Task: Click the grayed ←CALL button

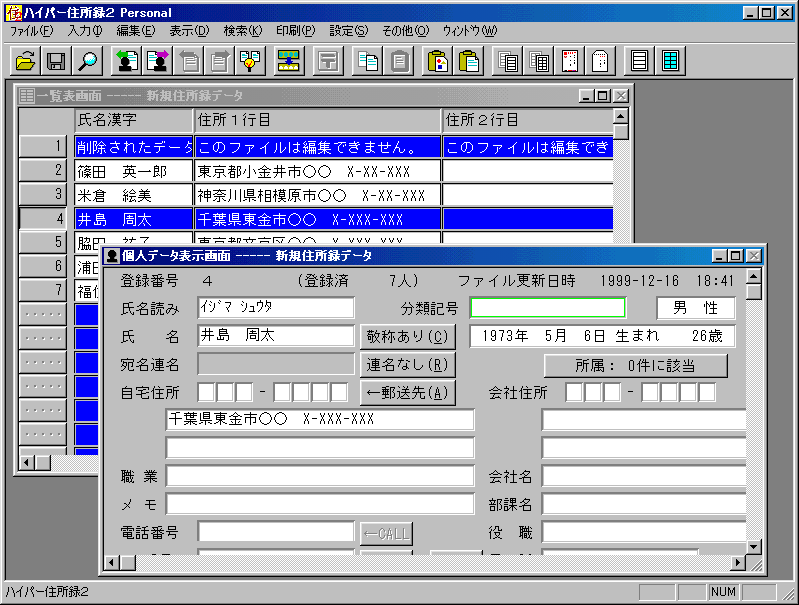Action: [x=386, y=534]
